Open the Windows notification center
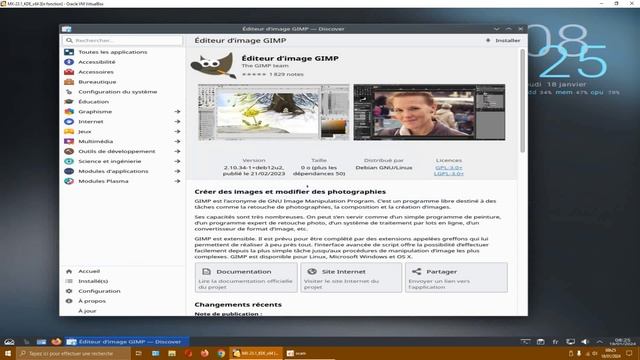The image size is (640, 360). click(629, 353)
